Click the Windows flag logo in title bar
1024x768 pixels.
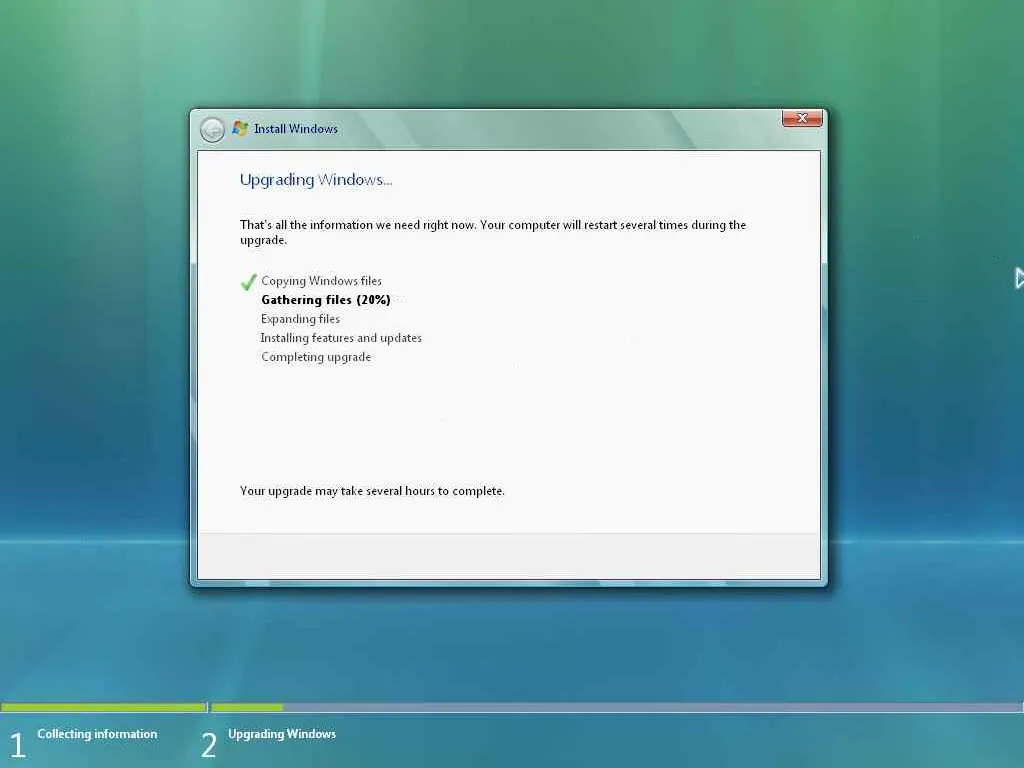(240, 129)
